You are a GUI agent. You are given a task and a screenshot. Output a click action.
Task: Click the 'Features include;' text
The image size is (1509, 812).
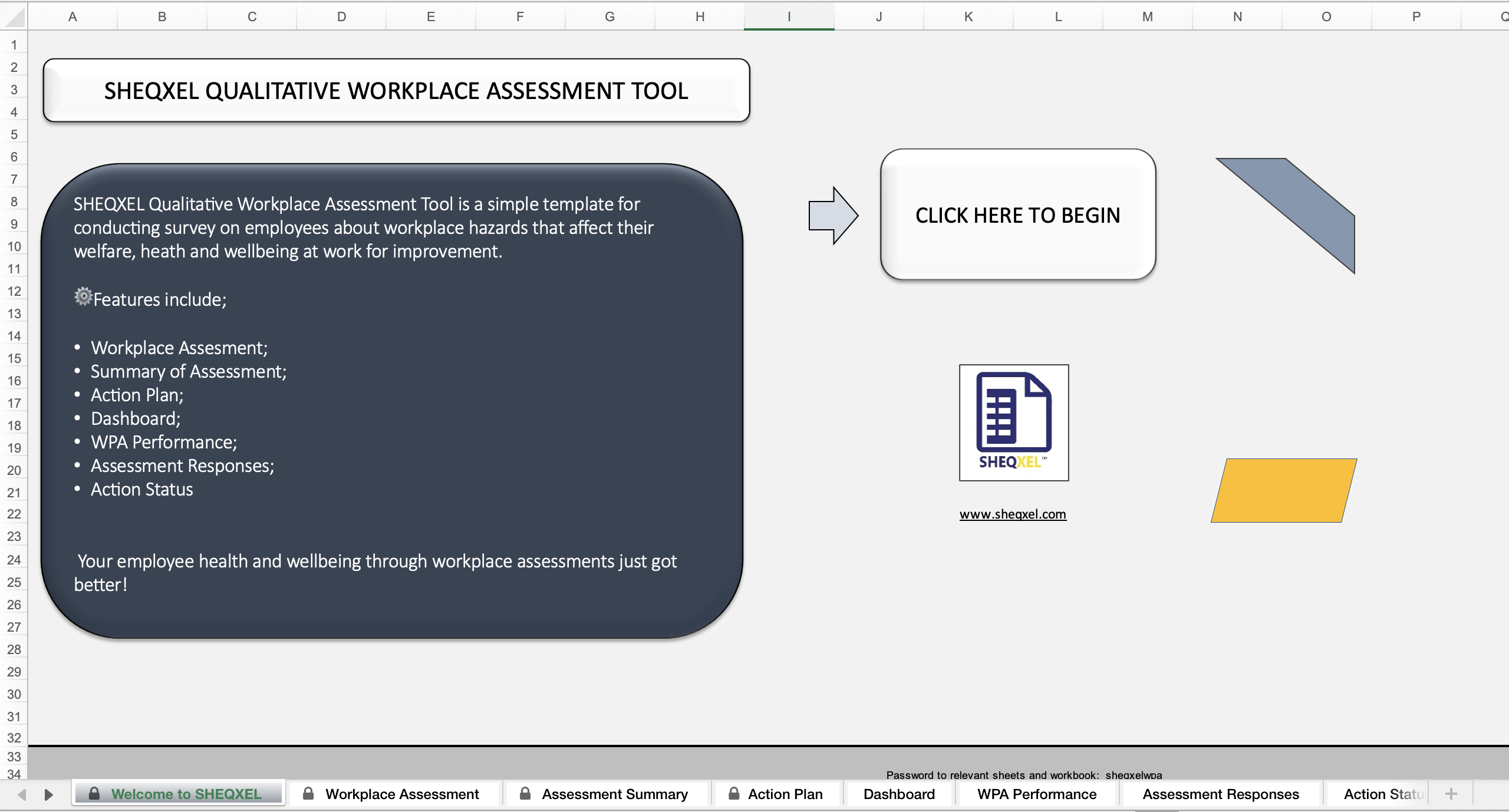[160, 299]
